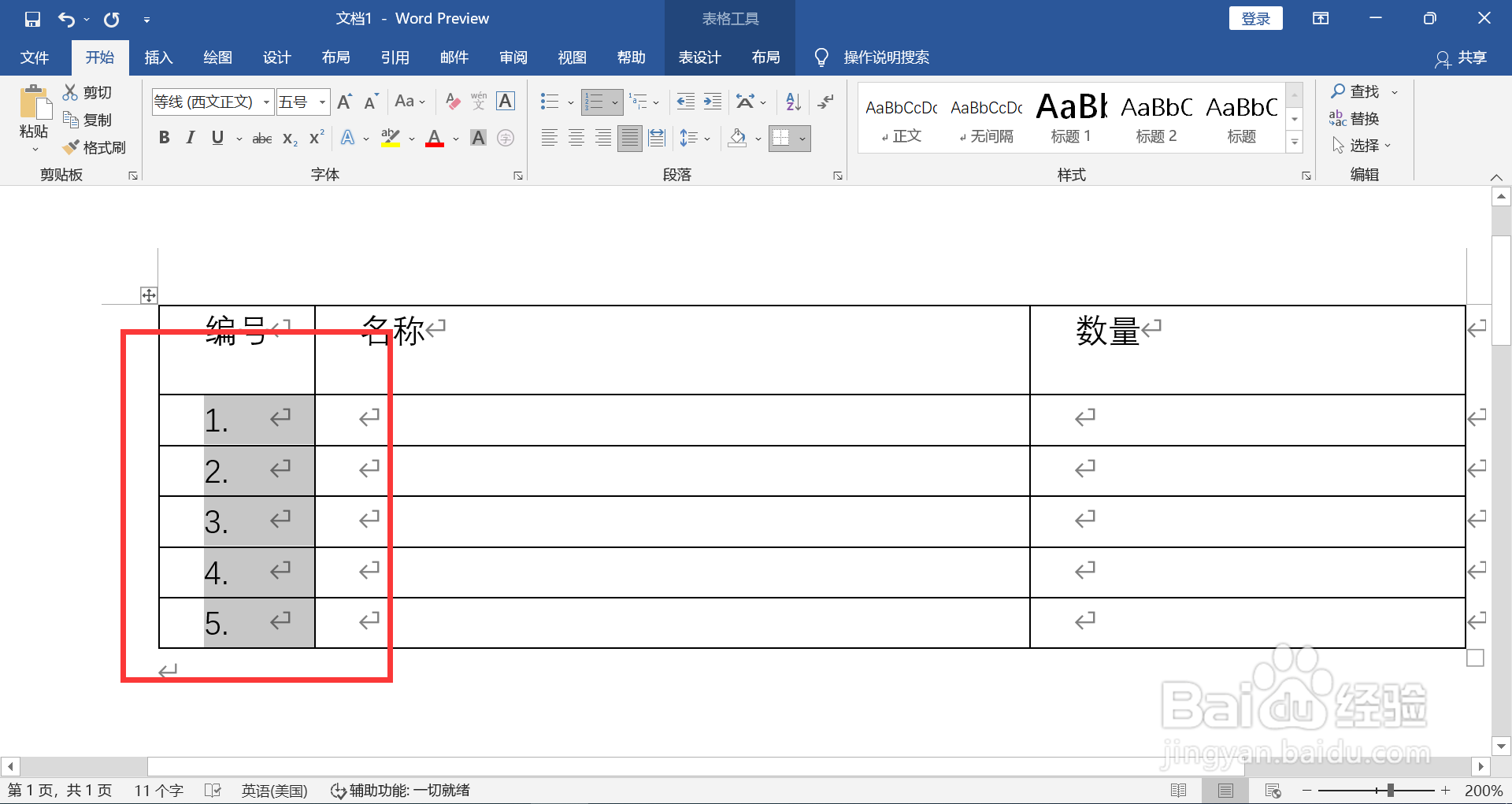Open the font size dropdown
The width and height of the screenshot is (1512, 804).
(x=321, y=102)
